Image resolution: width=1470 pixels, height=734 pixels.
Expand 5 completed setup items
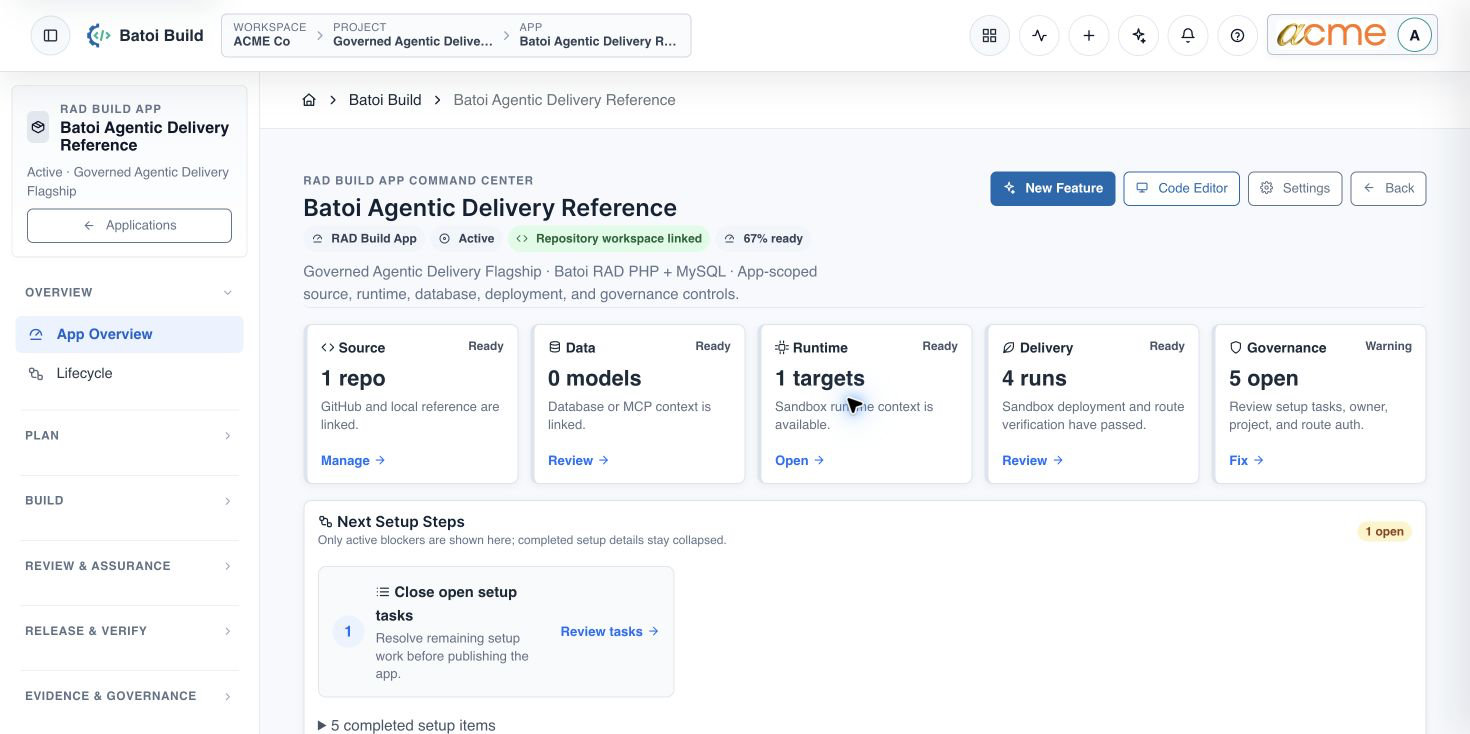(406, 725)
